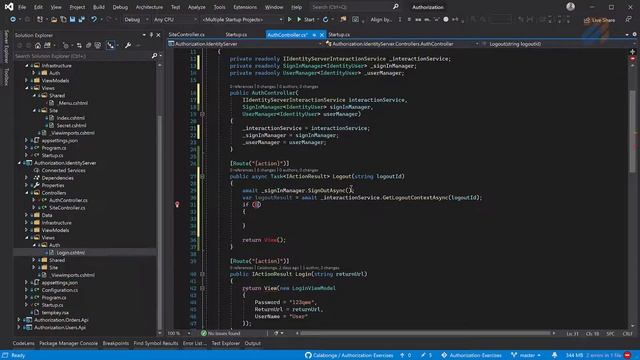
Task: Expand the Data folder
Action: [x=27, y=215]
